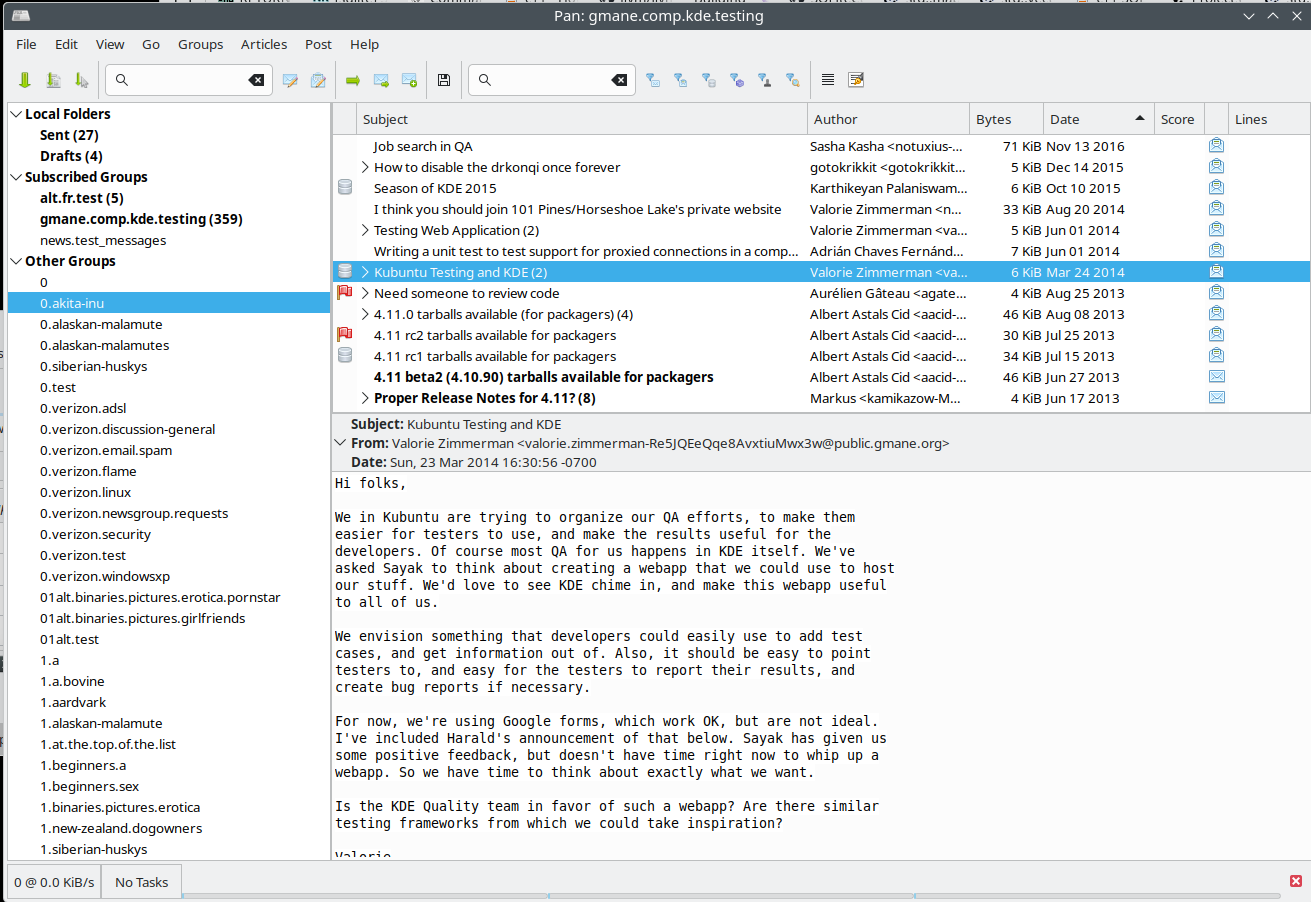Collapse the message header arrow beside From
The width and height of the screenshot is (1311, 902).
point(342,443)
